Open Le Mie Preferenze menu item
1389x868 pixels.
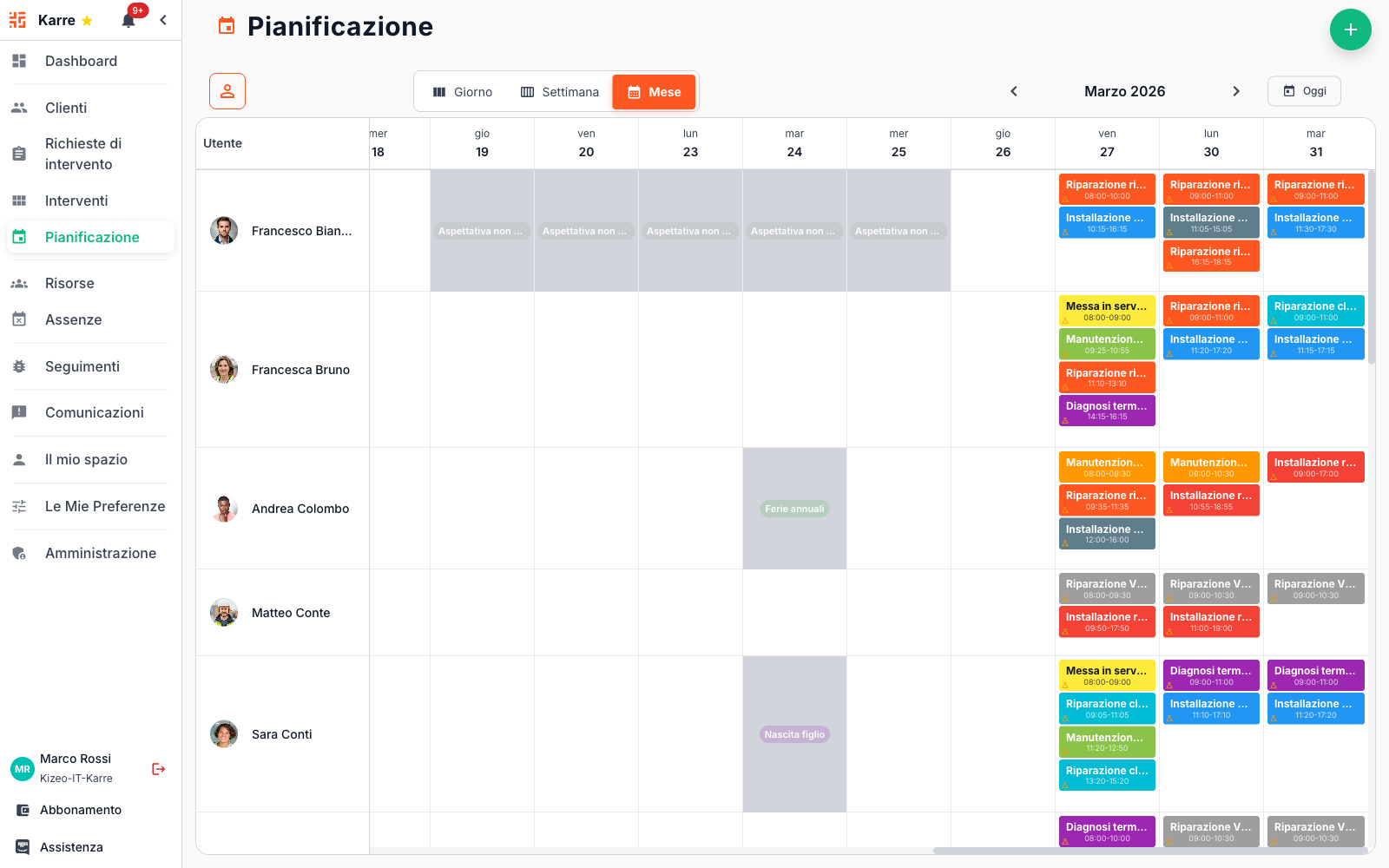tap(104, 506)
